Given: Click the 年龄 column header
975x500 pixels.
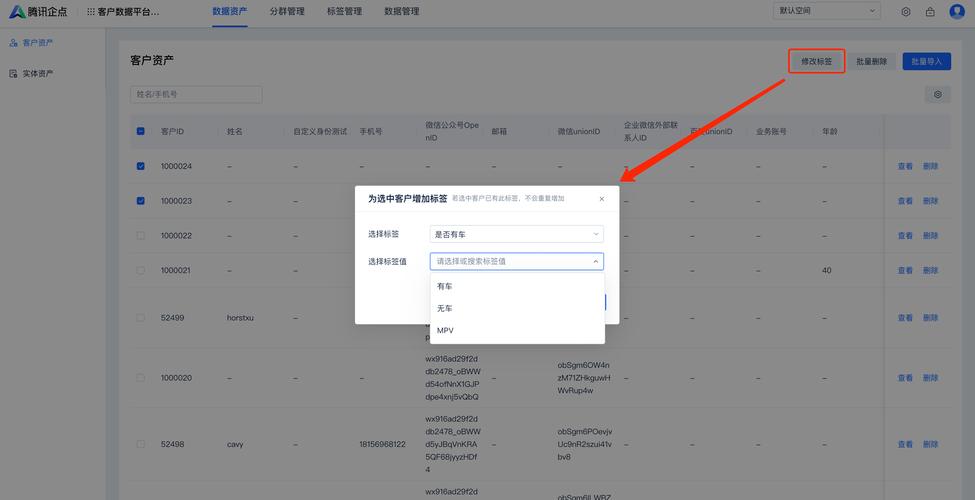Looking at the screenshot, I should (x=829, y=131).
